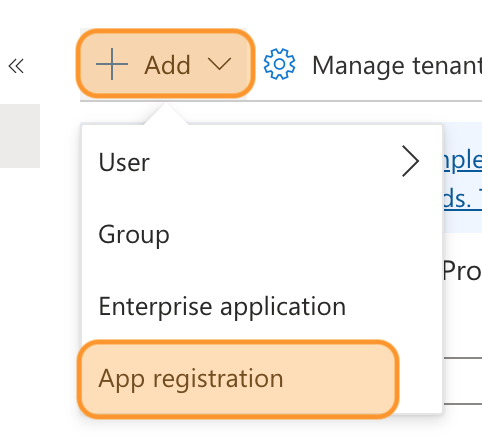Expand the User submenu
The width and height of the screenshot is (482, 436).
click(262, 161)
